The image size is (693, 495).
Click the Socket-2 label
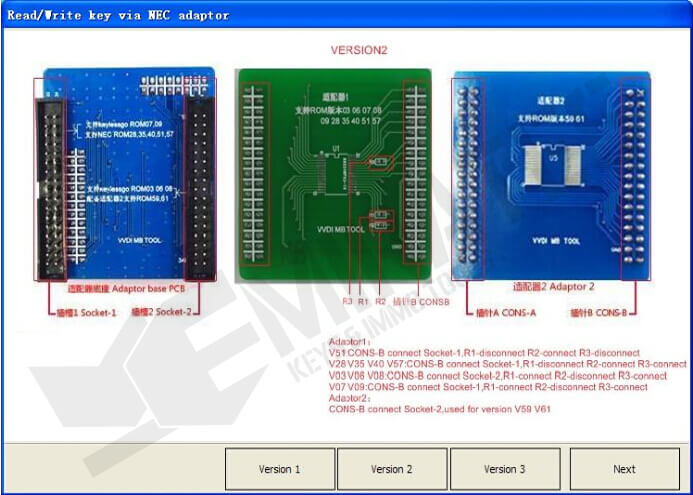click(162, 312)
